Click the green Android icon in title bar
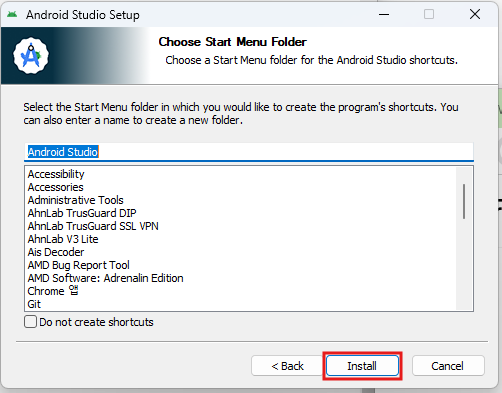 pos(12,14)
